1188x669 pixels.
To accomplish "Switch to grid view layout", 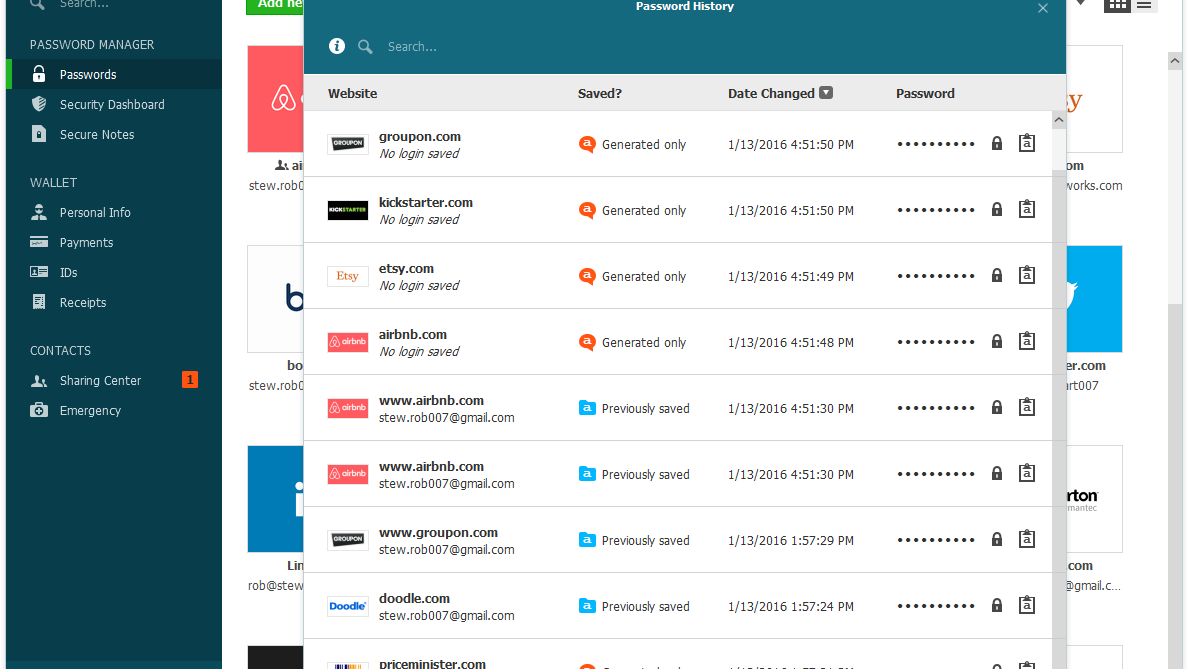I will point(1117,5).
